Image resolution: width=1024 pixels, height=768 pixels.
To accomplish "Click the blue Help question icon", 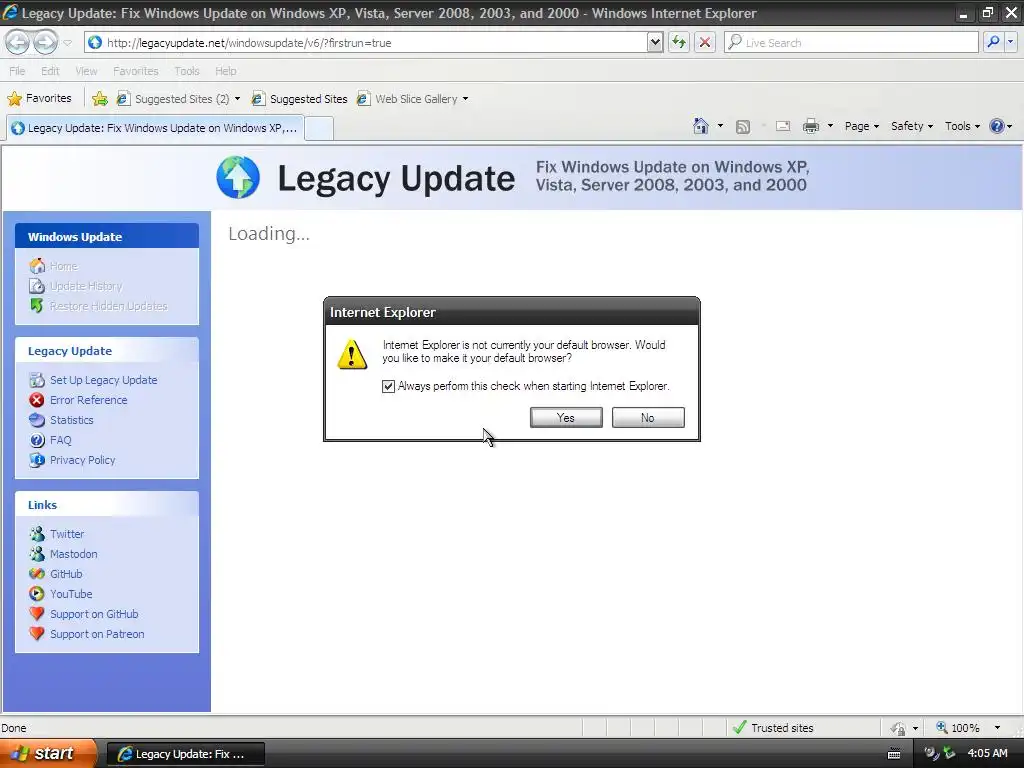I will 997,126.
